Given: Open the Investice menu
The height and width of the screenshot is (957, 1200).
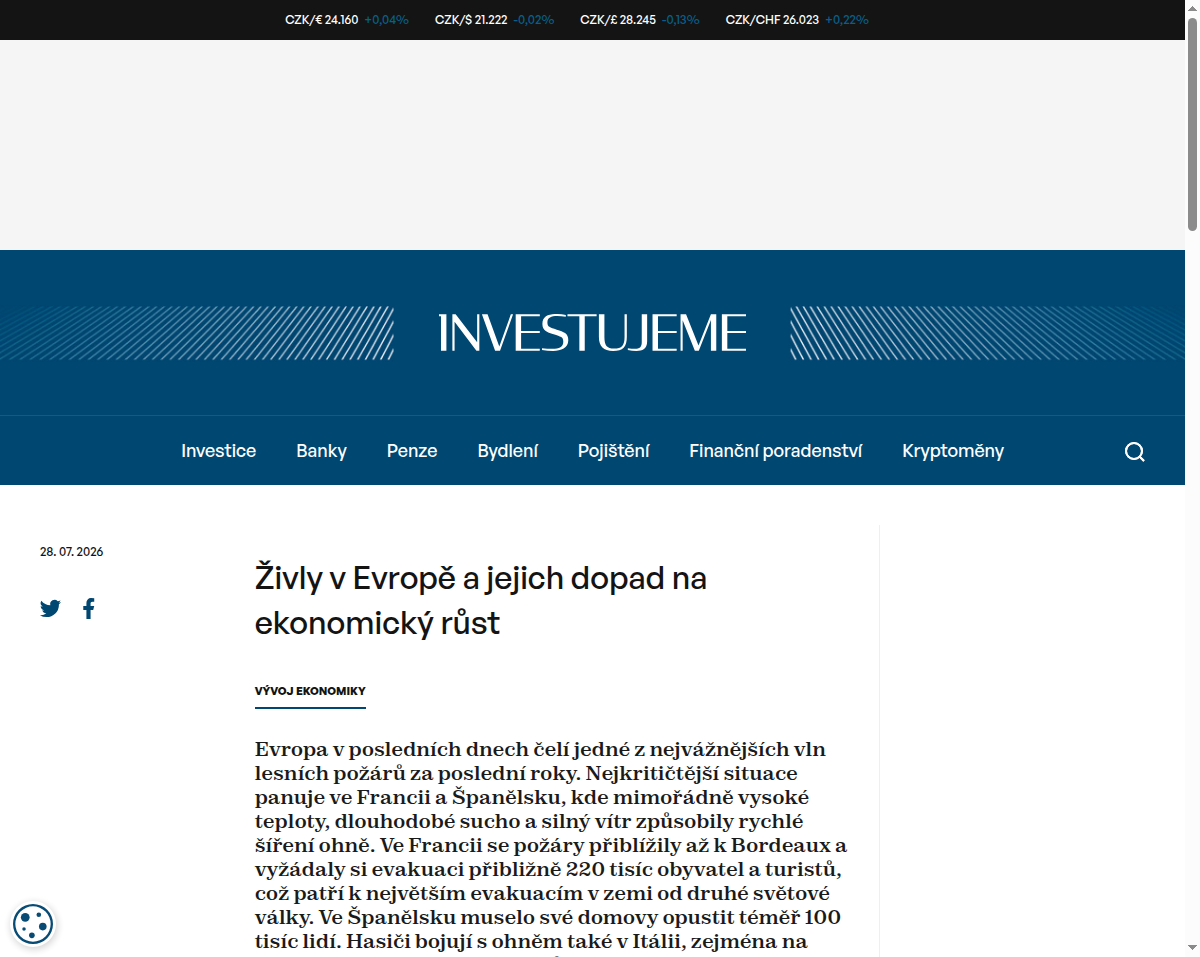Looking at the screenshot, I should click(x=218, y=451).
